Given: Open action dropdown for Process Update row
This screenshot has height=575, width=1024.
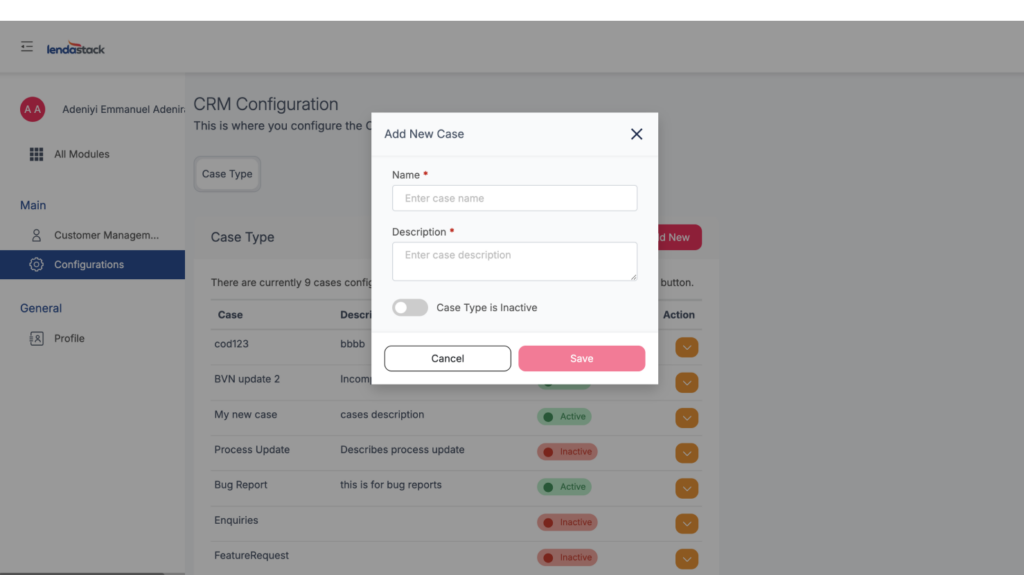Looking at the screenshot, I should click(687, 453).
